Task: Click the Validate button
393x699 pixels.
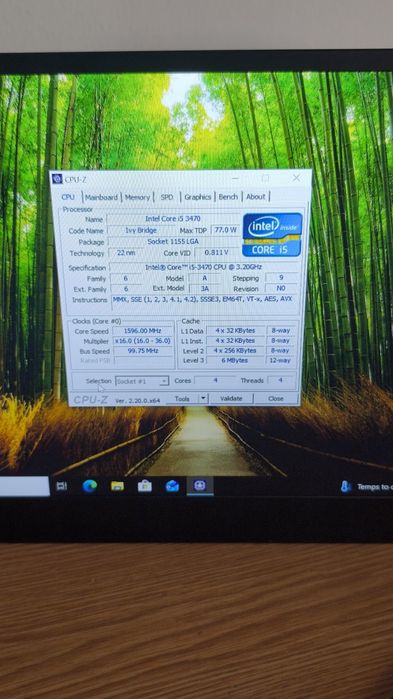Action: coord(231,399)
